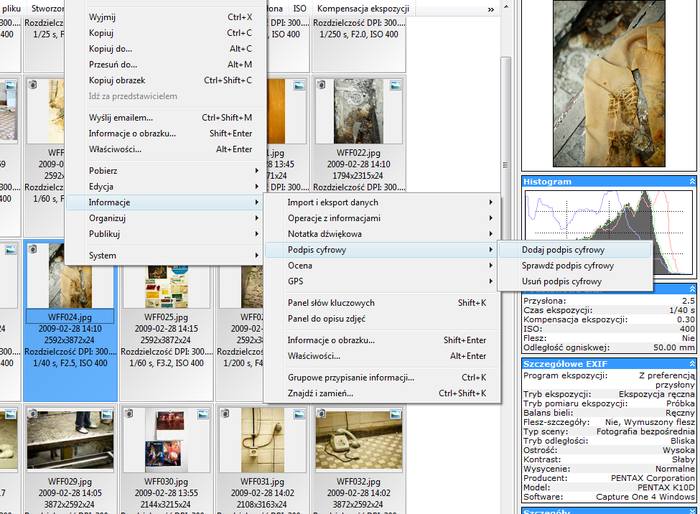Collapse the Szczegółowe EXIF panel chevron

tap(692, 364)
